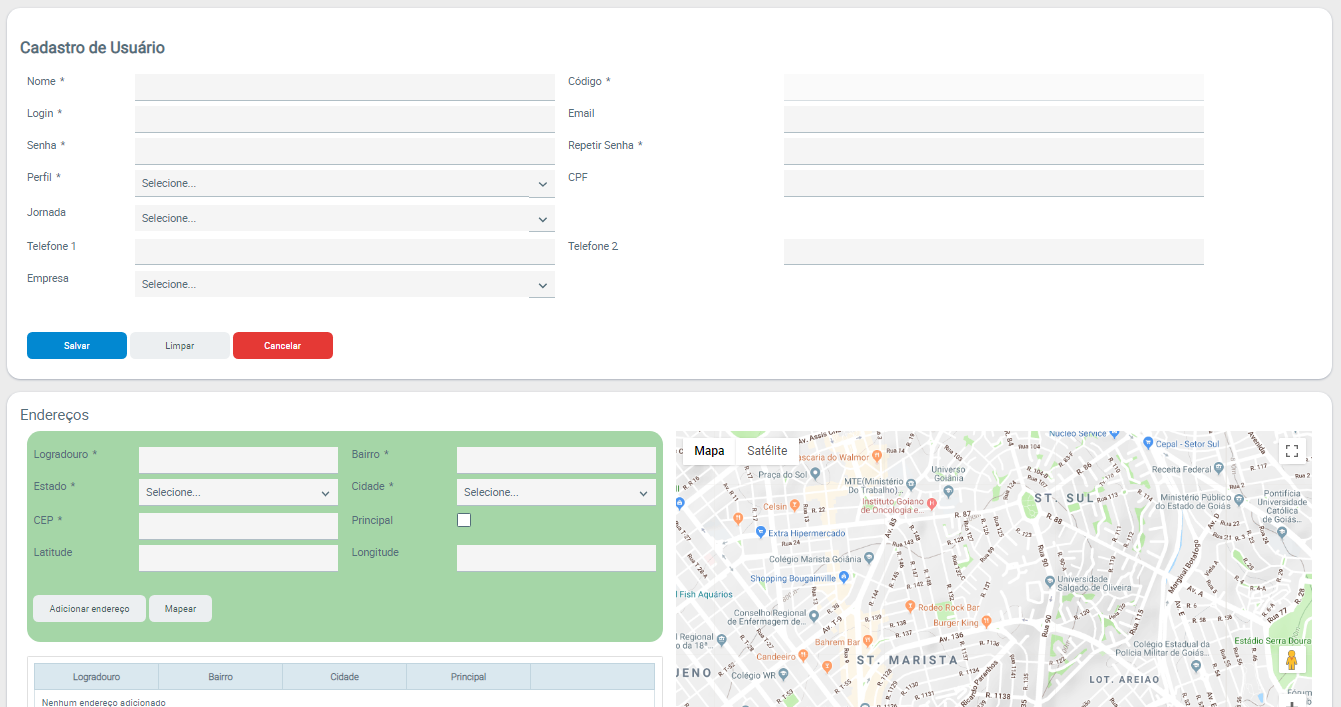Click the Telefone 1 field
Image resolution: width=1341 pixels, height=707 pixels.
pos(344,252)
